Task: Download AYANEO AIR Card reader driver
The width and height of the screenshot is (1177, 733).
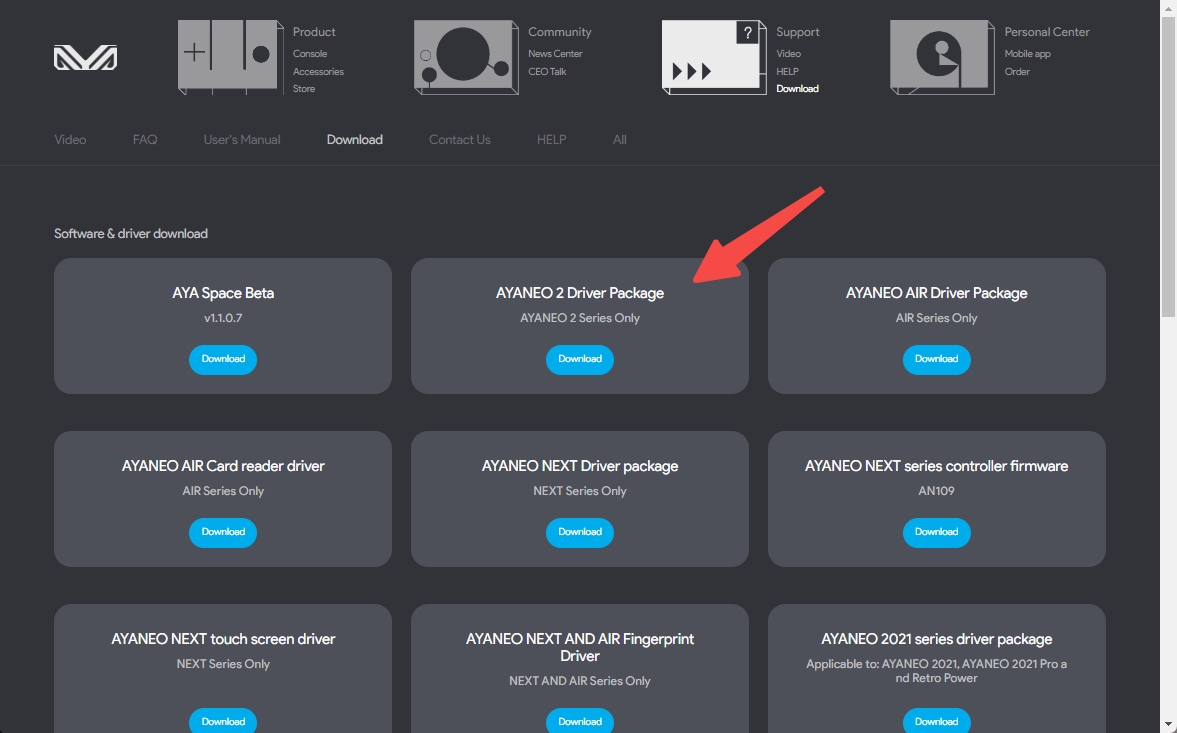Action: [x=223, y=532]
